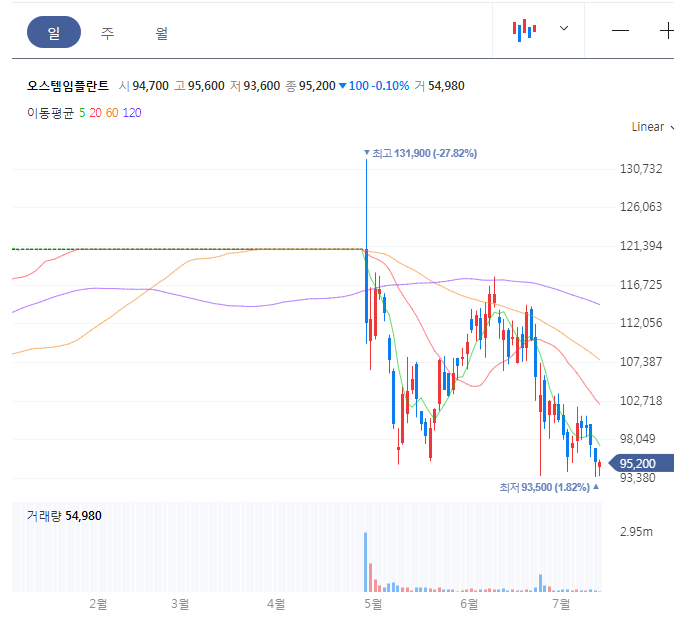Toggle the 120-day moving average line

click(132, 113)
